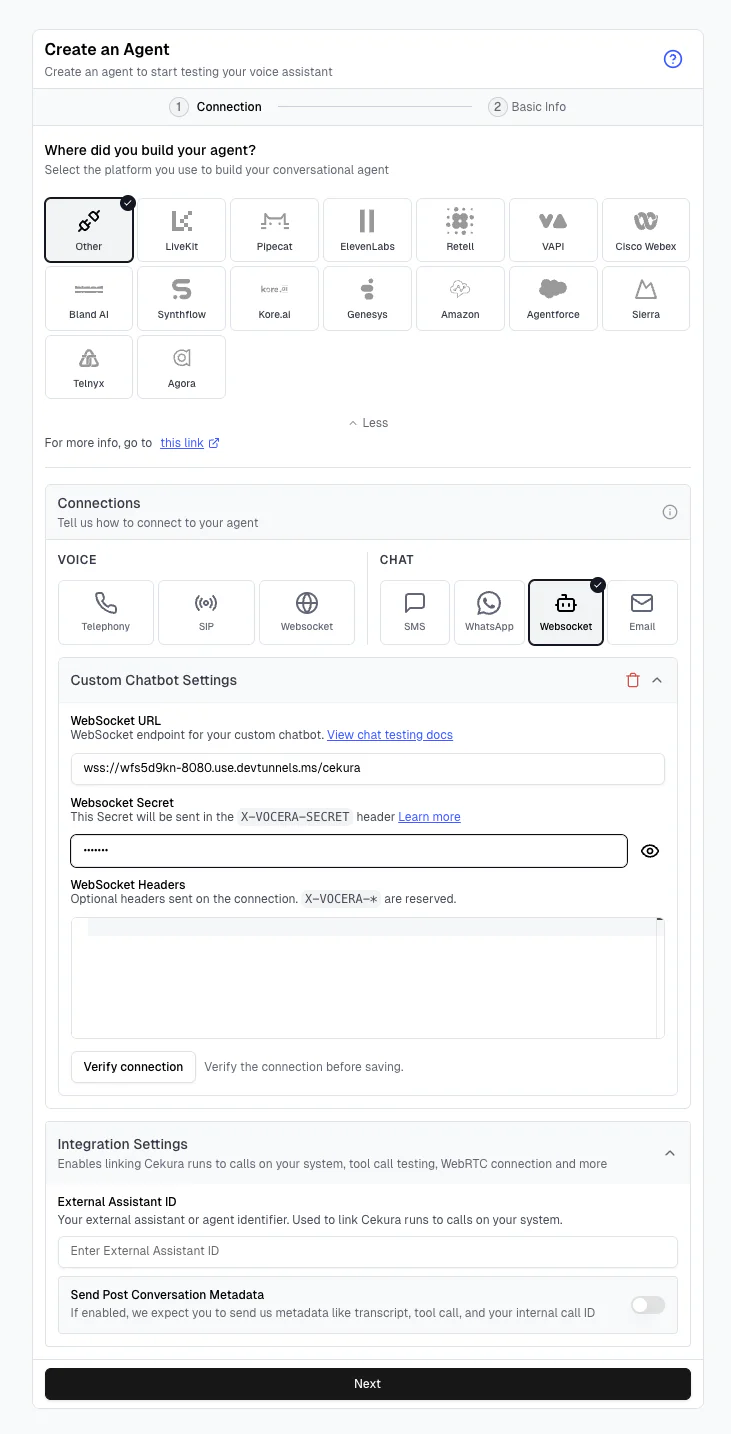This screenshot has height=1434, width=731.
Task: Focus the Websocket Secret password field
Action: [349, 851]
